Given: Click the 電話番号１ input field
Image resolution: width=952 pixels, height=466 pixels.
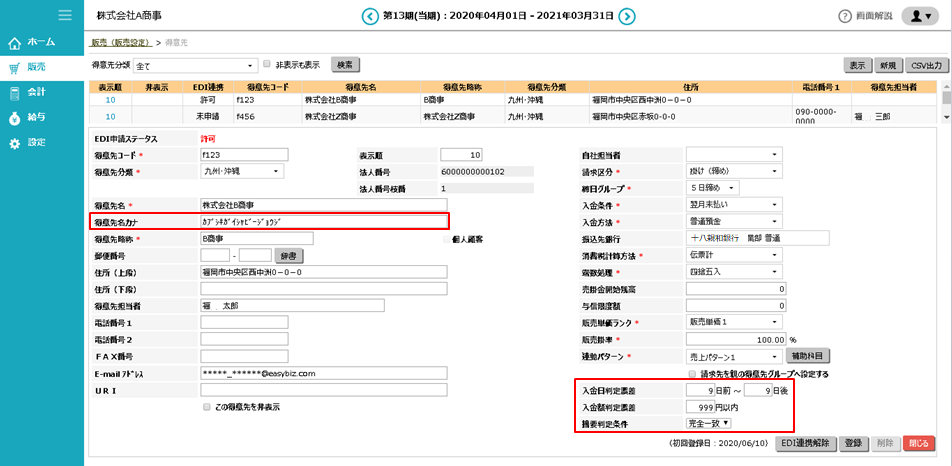Looking at the screenshot, I should (244, 322).
